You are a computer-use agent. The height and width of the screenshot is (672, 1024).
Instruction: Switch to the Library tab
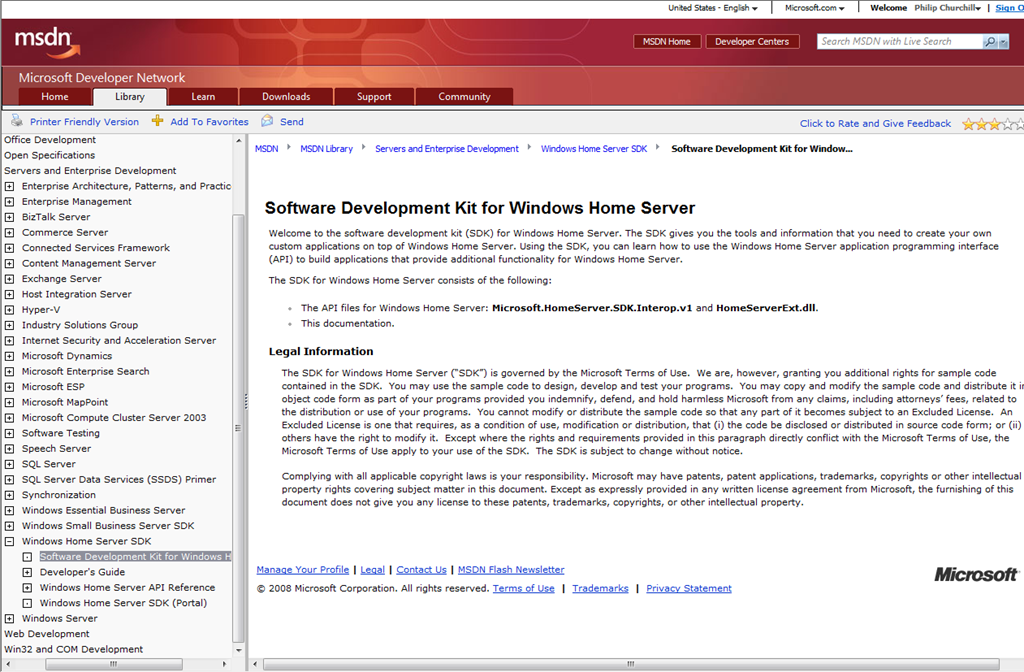coord(130,97)
